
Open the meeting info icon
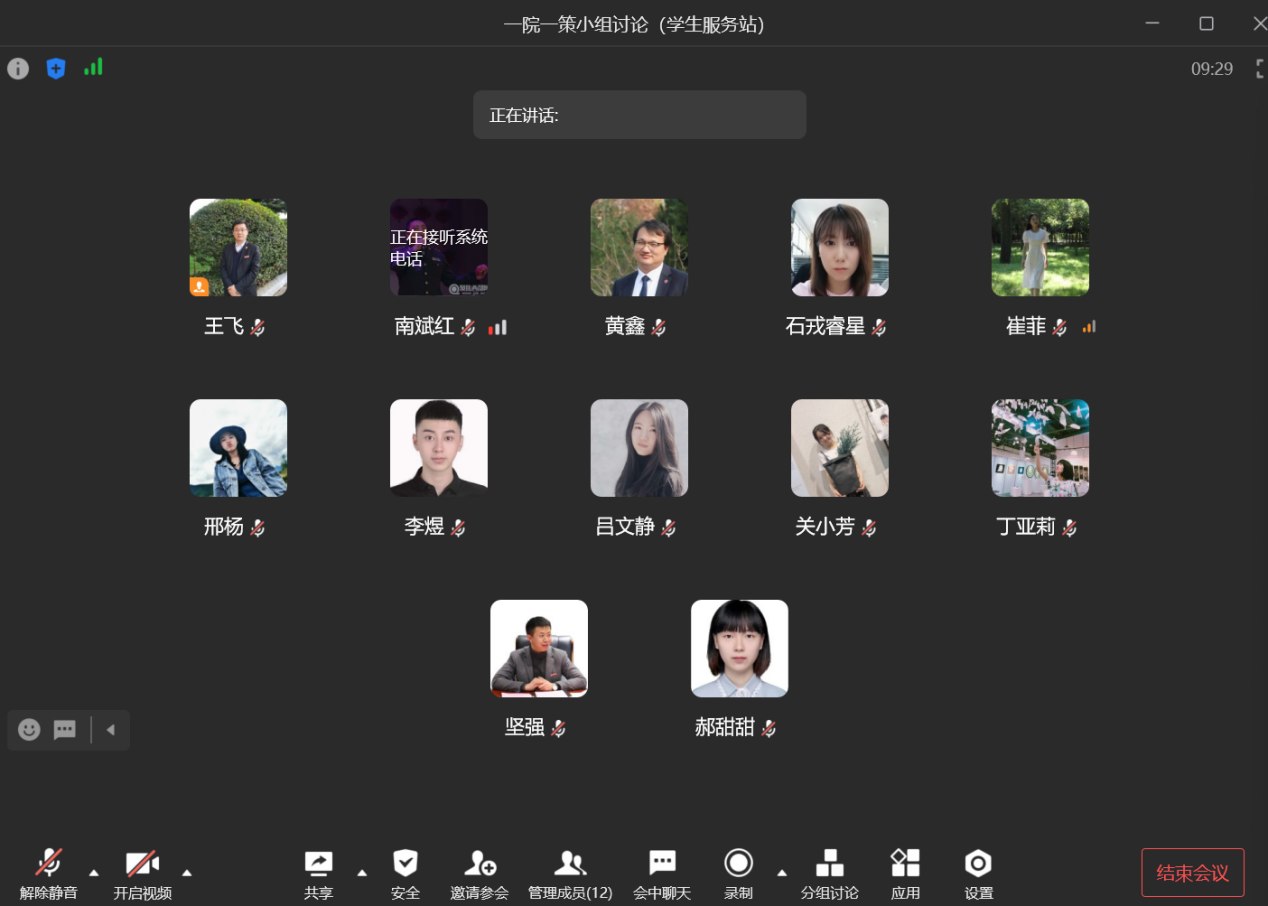pos(18,69)
